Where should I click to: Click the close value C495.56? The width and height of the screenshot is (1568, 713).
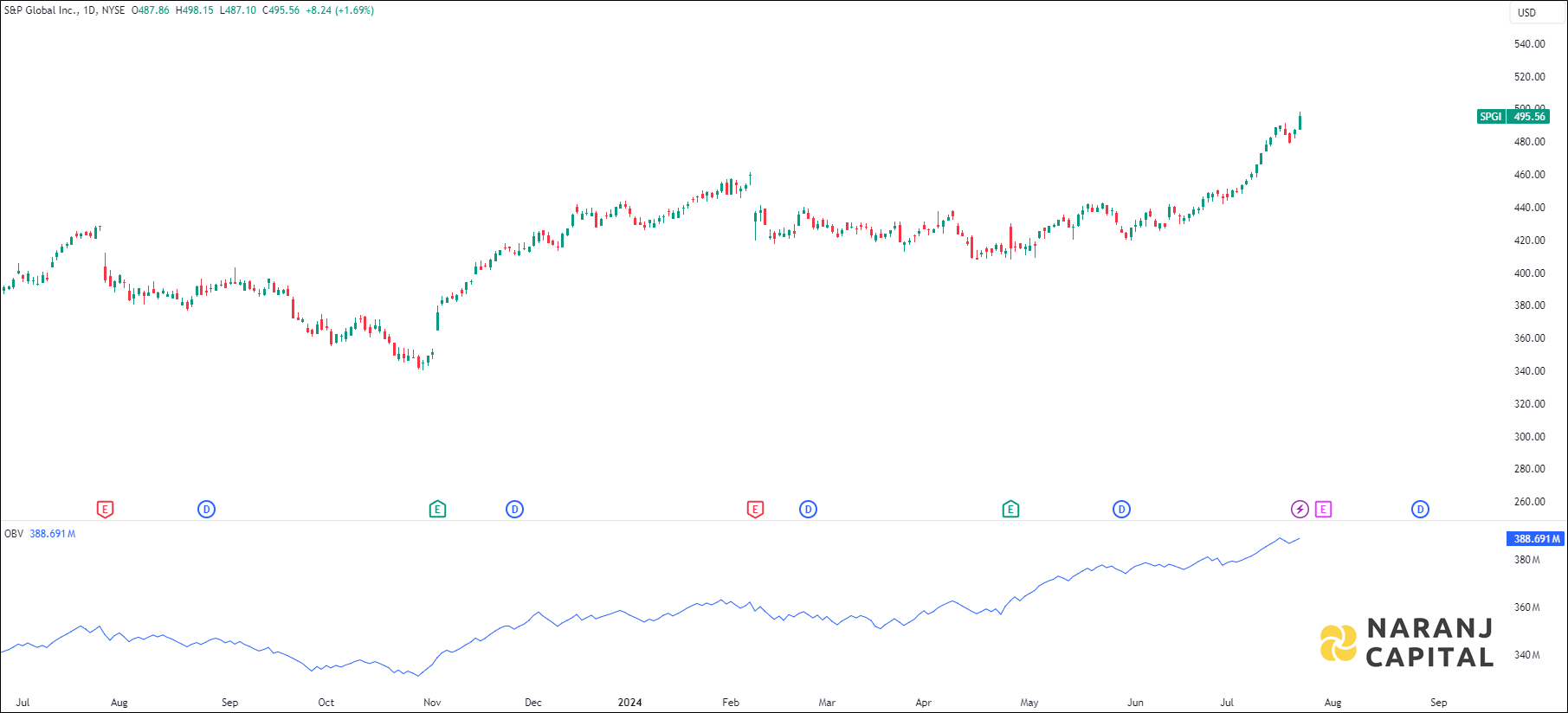pos(281,10)
